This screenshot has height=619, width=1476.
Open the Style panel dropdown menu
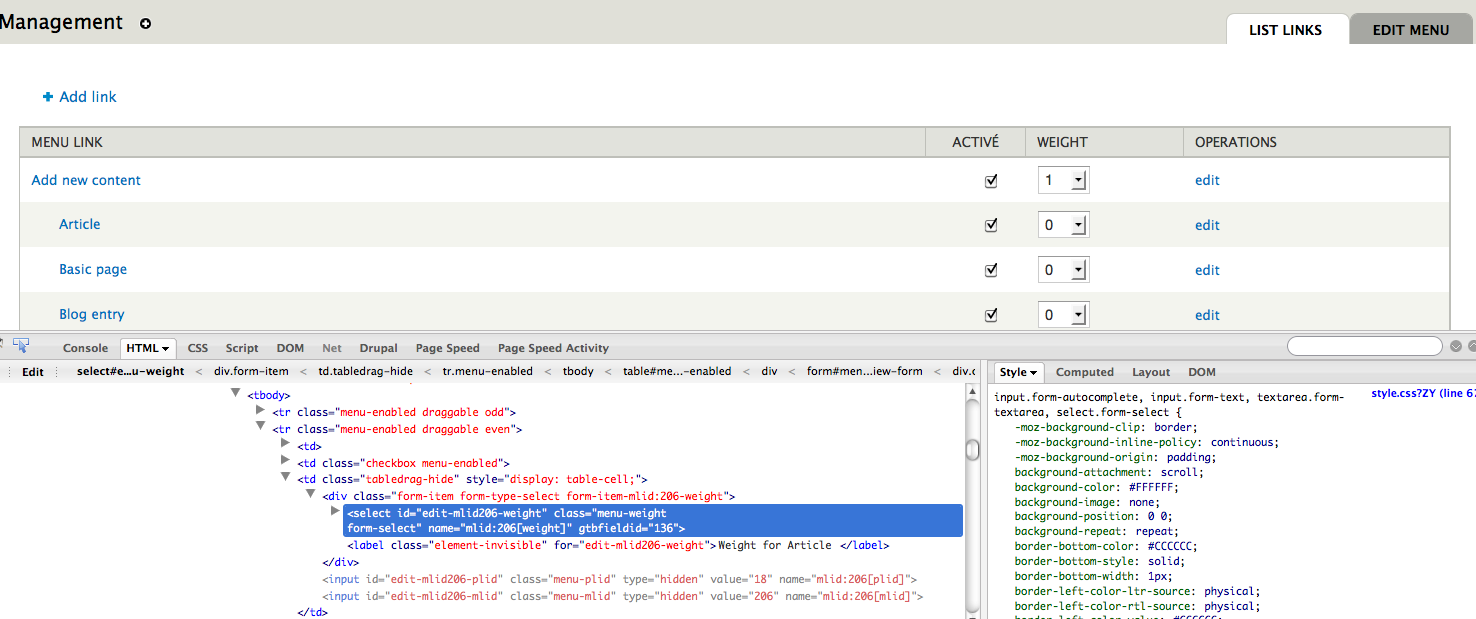(1035, 371)
